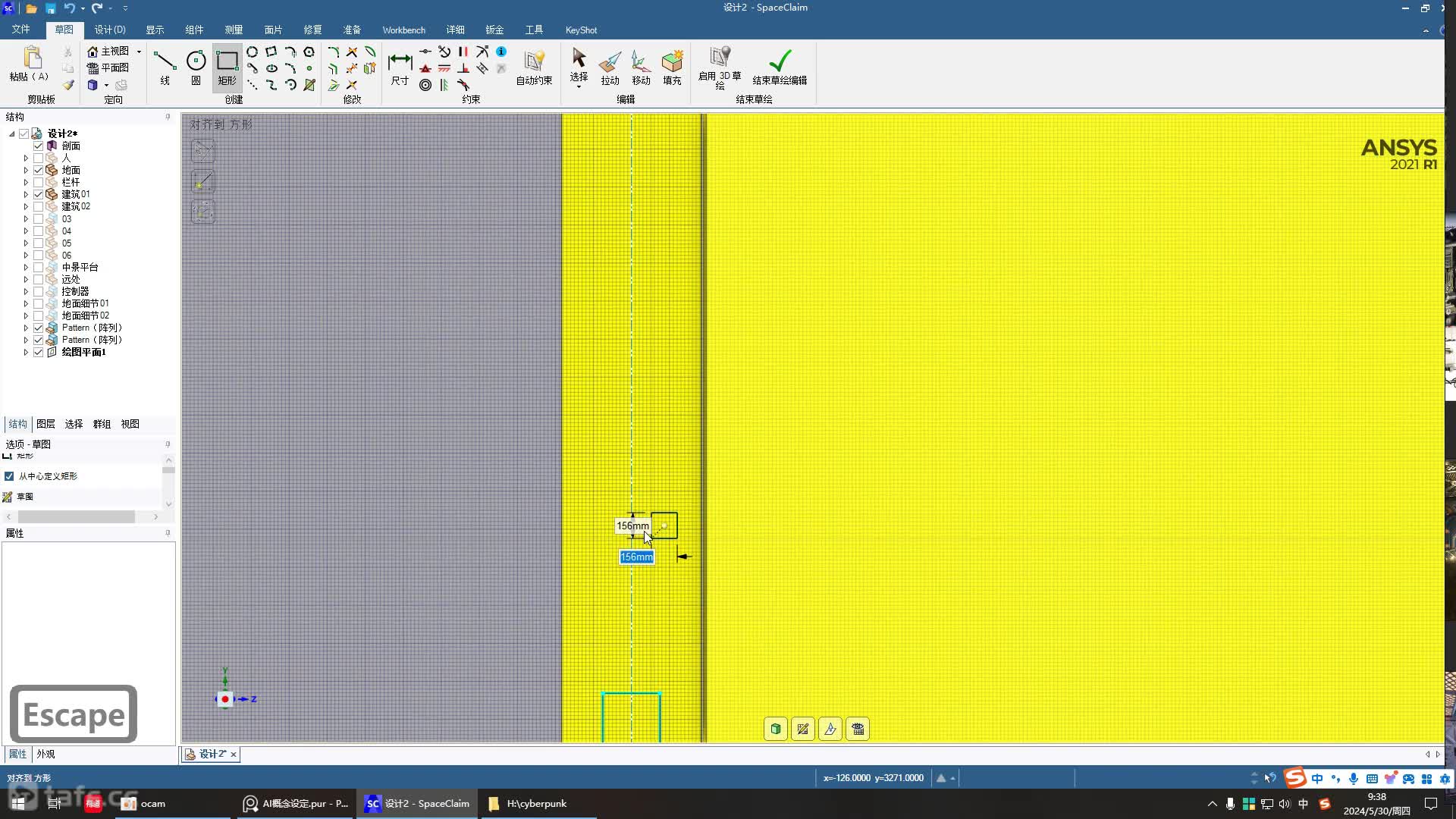Select the ellipse sketch tool icon

tap(271, 68)
